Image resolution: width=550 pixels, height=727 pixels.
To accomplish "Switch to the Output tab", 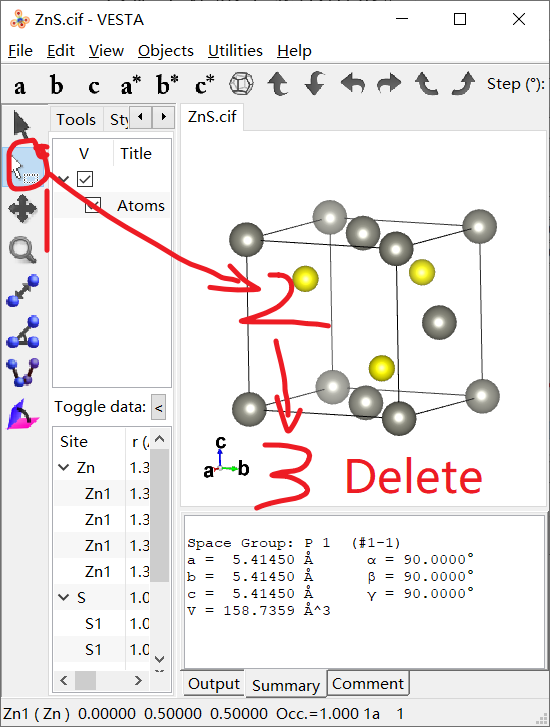I will [214, 683].
